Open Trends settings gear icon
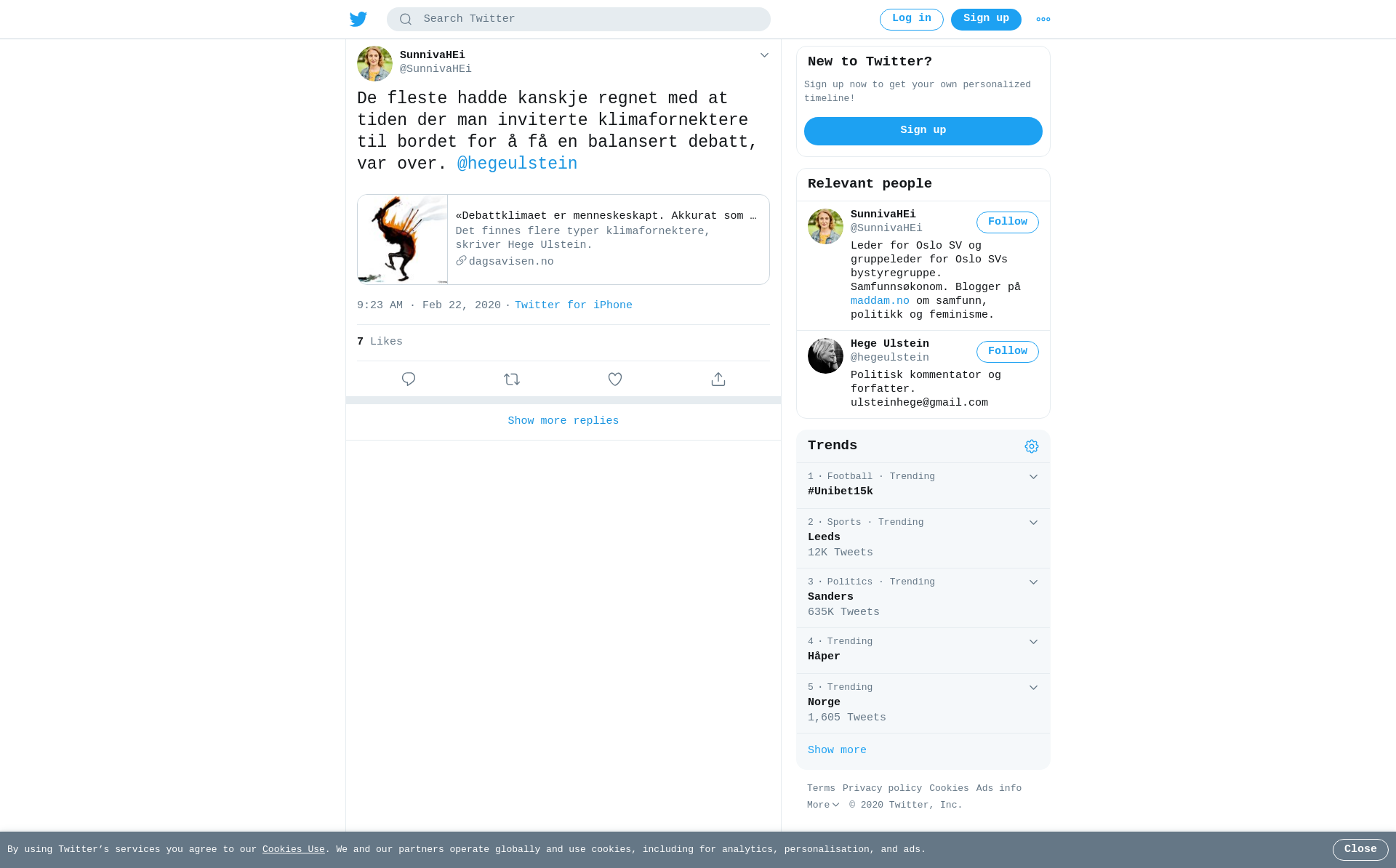This screenshot has width=1396, height=868. pos(1032,446)
